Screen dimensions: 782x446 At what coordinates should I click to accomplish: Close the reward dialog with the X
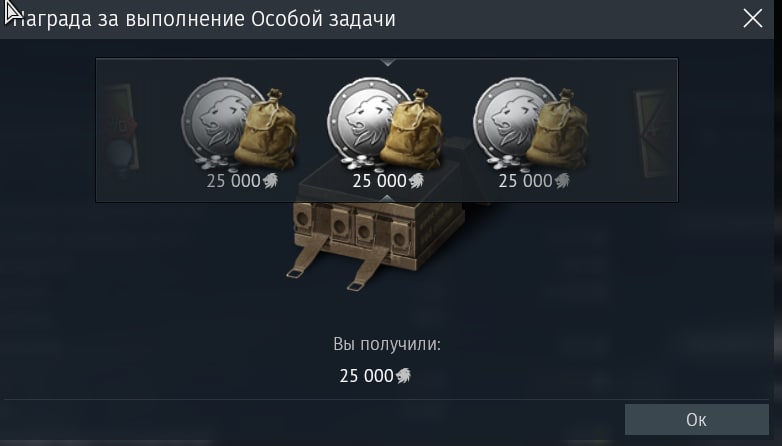tap(753, 19)
